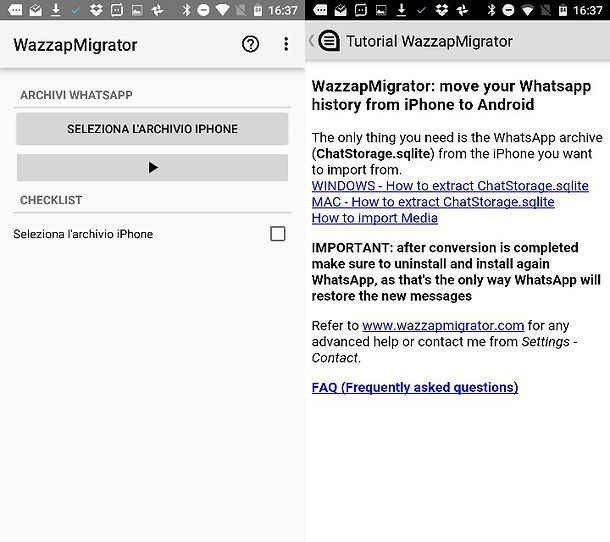This screenshot has height=542, width=610.
Task: Tap the mail notification icon in right status bar
Action: tap(340, 10)
